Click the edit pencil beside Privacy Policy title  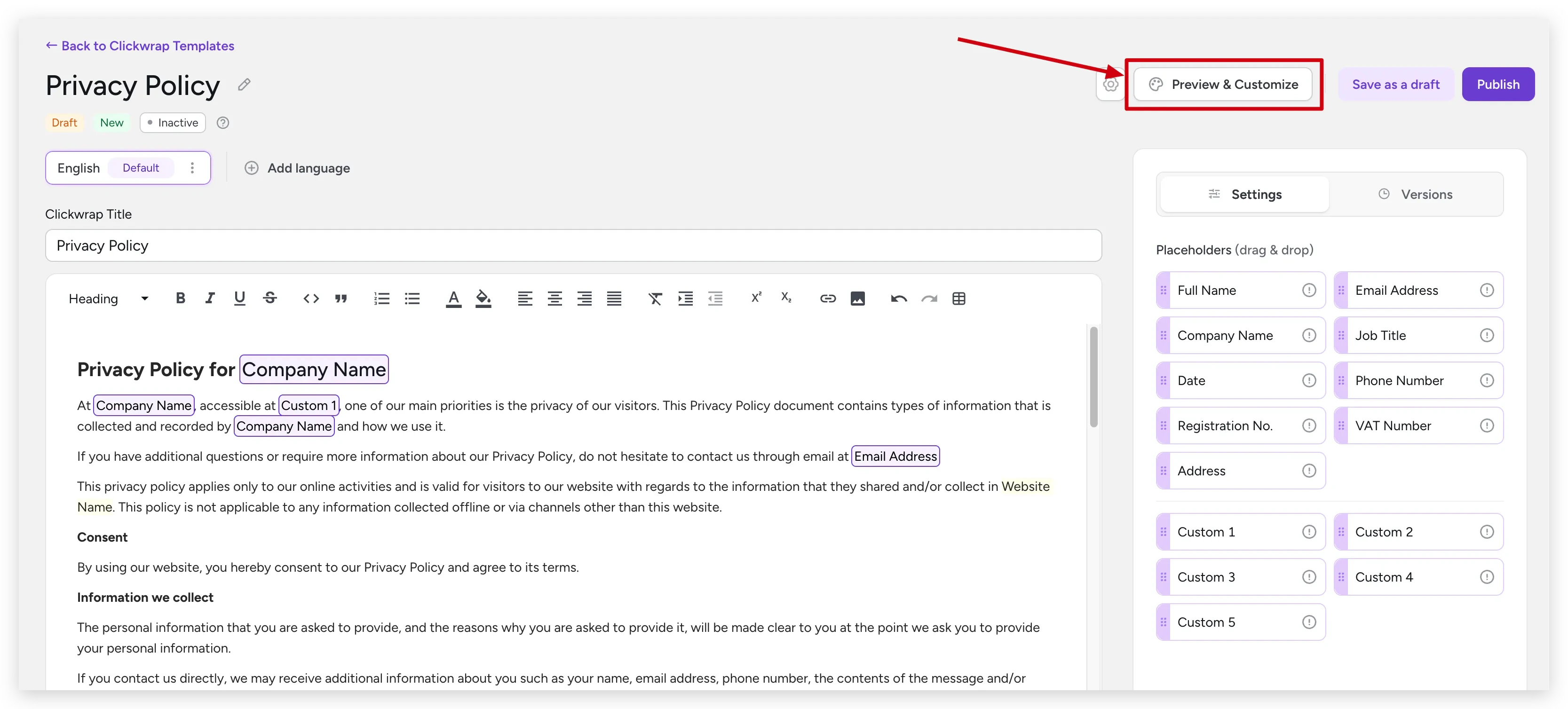click(244, 84)
